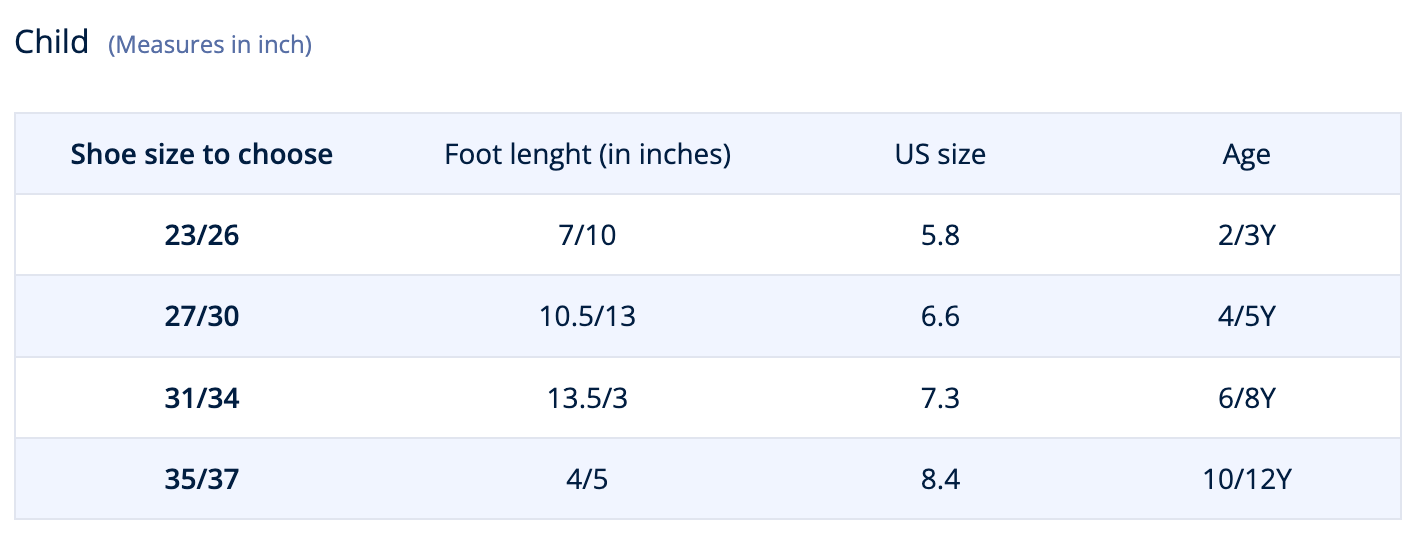Click the 10/12Y age cell
Image resolution: width=1418 pixels, height=538 pixels.
pos(1246,479)
